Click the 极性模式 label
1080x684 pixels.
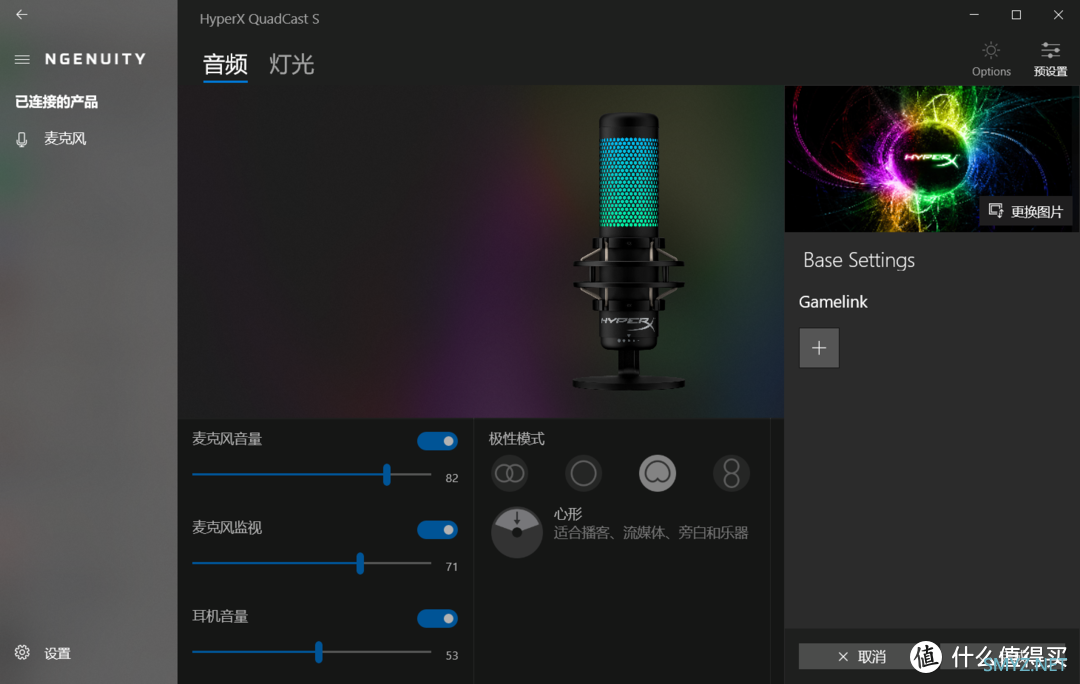(517, 439)
